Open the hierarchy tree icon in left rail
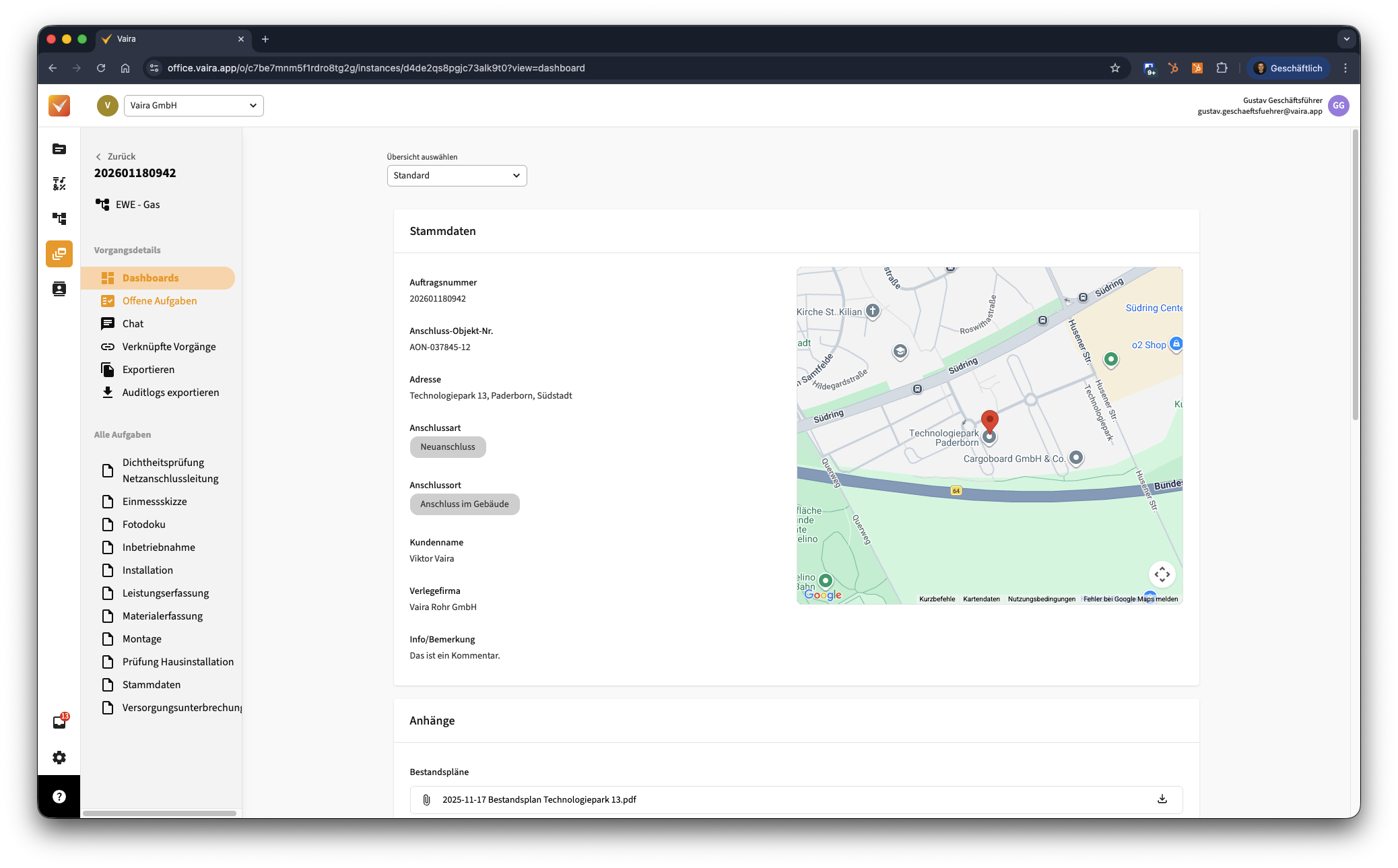Screen dimensions: 1398x868 (59, 219)
